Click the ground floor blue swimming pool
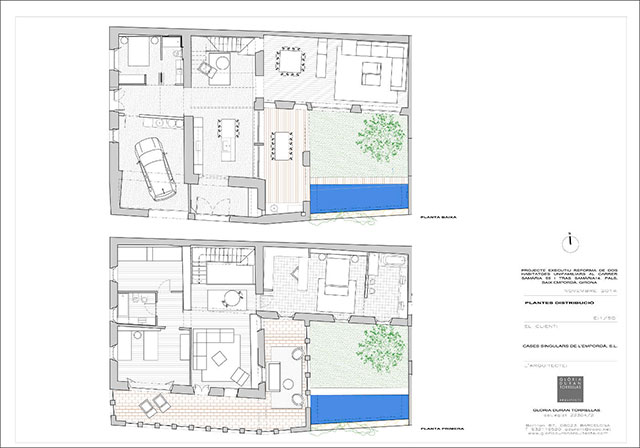640x448 pixels. (360, 196)
